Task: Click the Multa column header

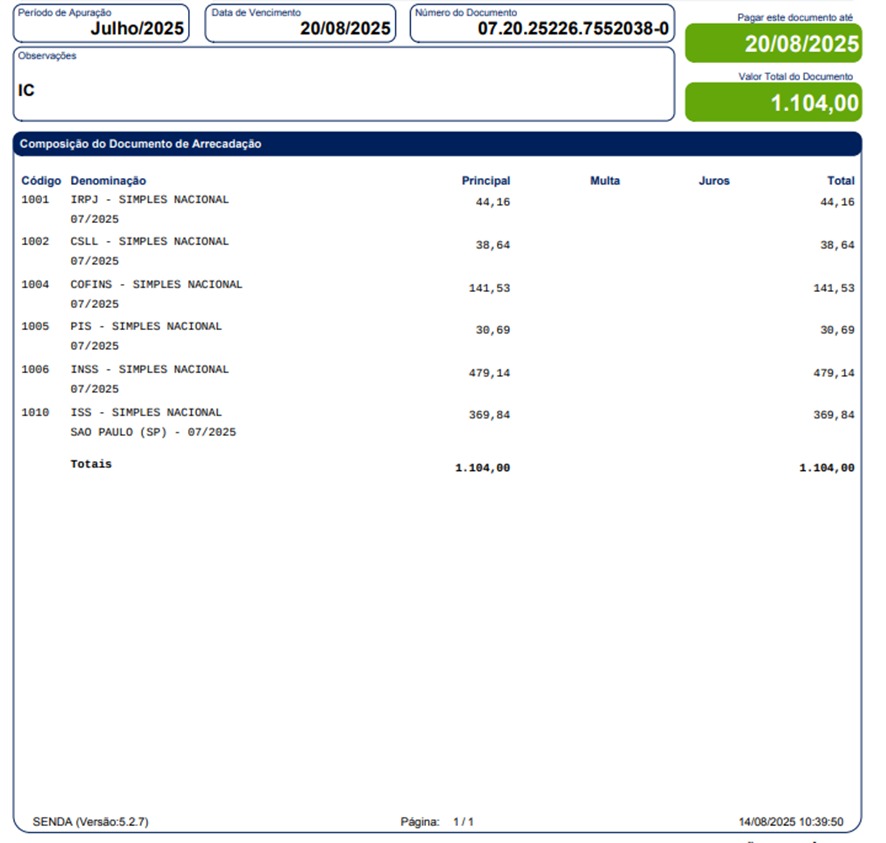Action: point(604,181)
